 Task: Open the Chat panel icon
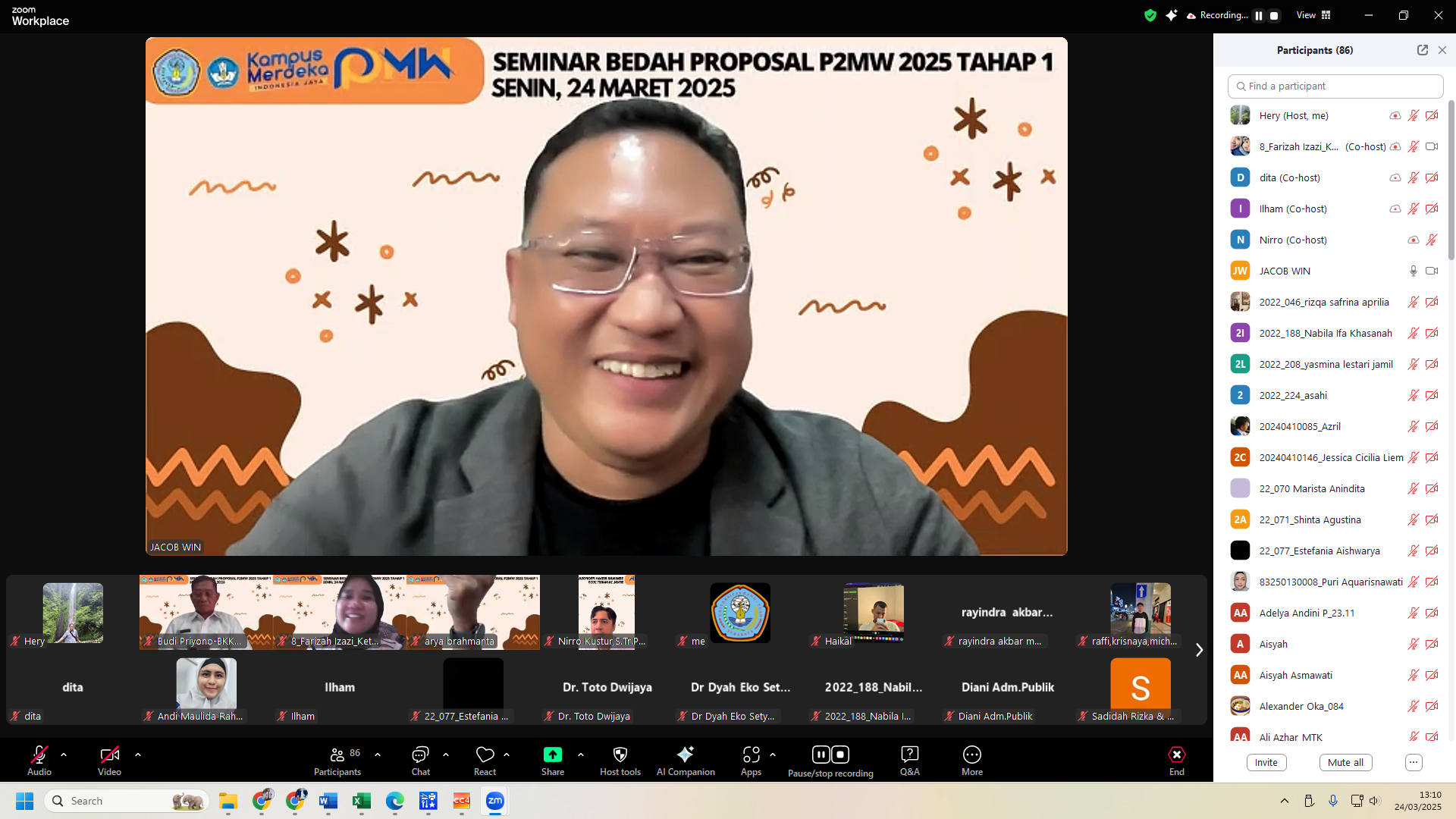pos(420,755)
